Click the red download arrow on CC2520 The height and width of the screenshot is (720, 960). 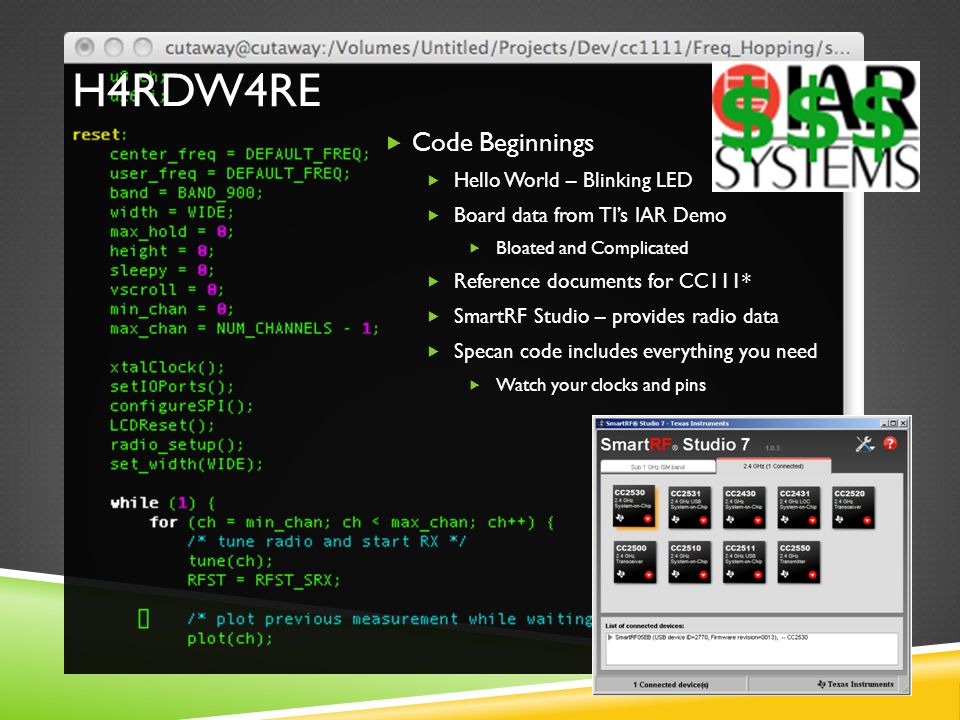tap(867, 520)
